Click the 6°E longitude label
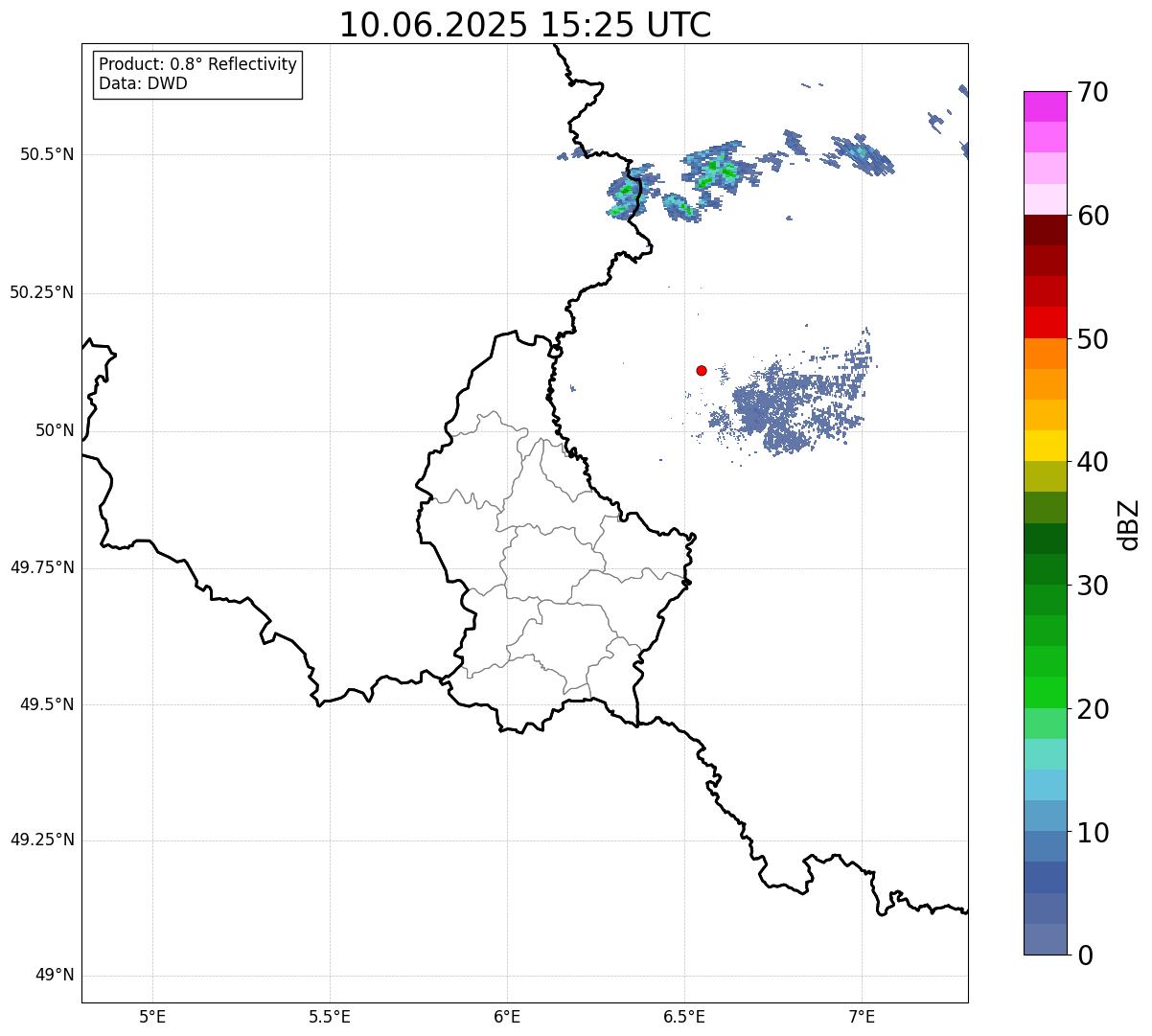 click(x=507, y=1017)
